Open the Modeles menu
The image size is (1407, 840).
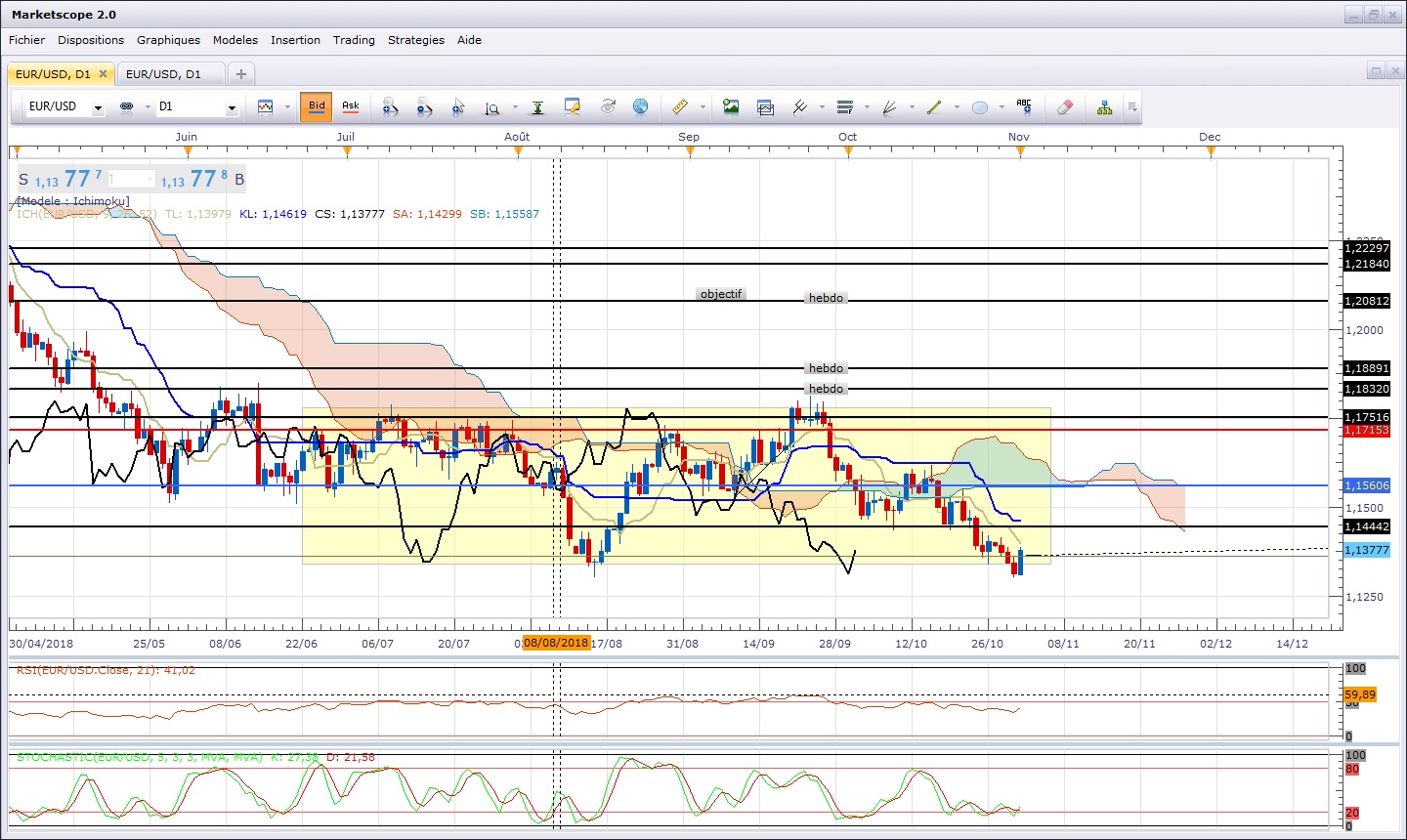235,40
